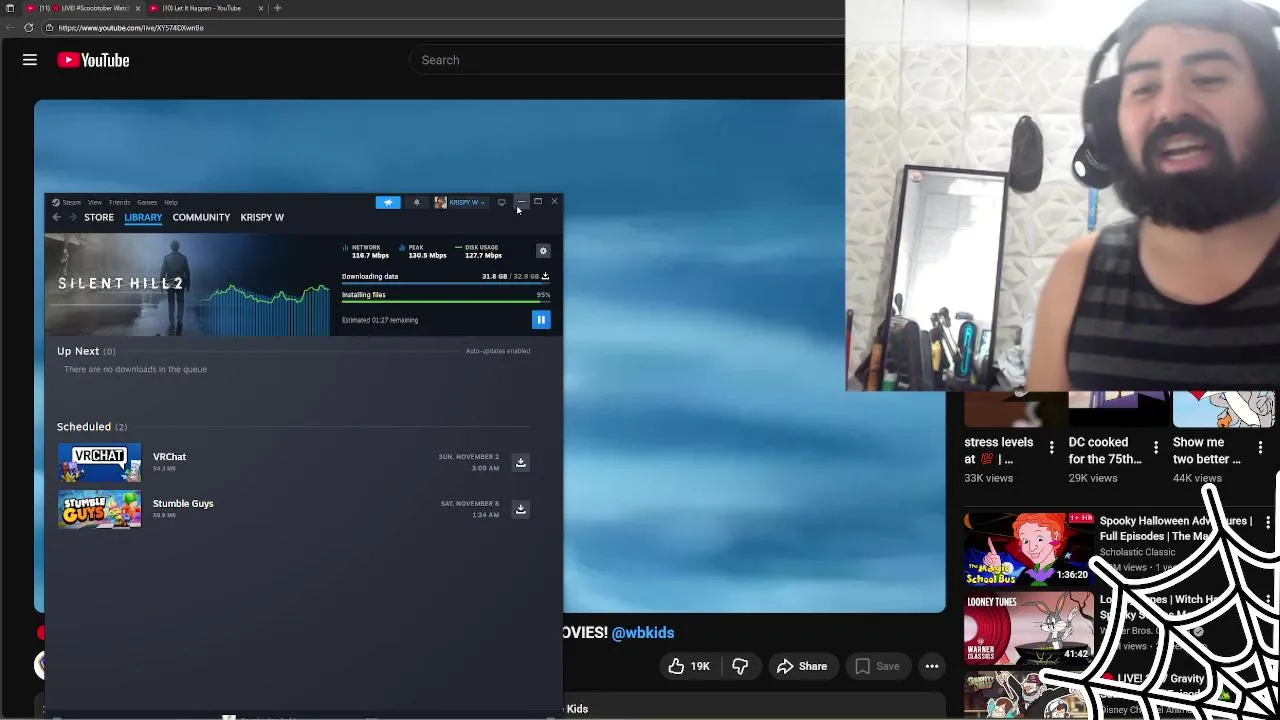This screenshot has height=720, width=1280.
Task: Click download arrow next to 32.9 GB
Action: point(545,276)
